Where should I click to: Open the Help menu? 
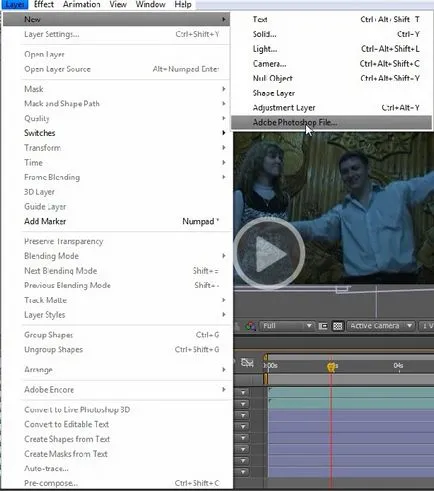pos(183,5)
